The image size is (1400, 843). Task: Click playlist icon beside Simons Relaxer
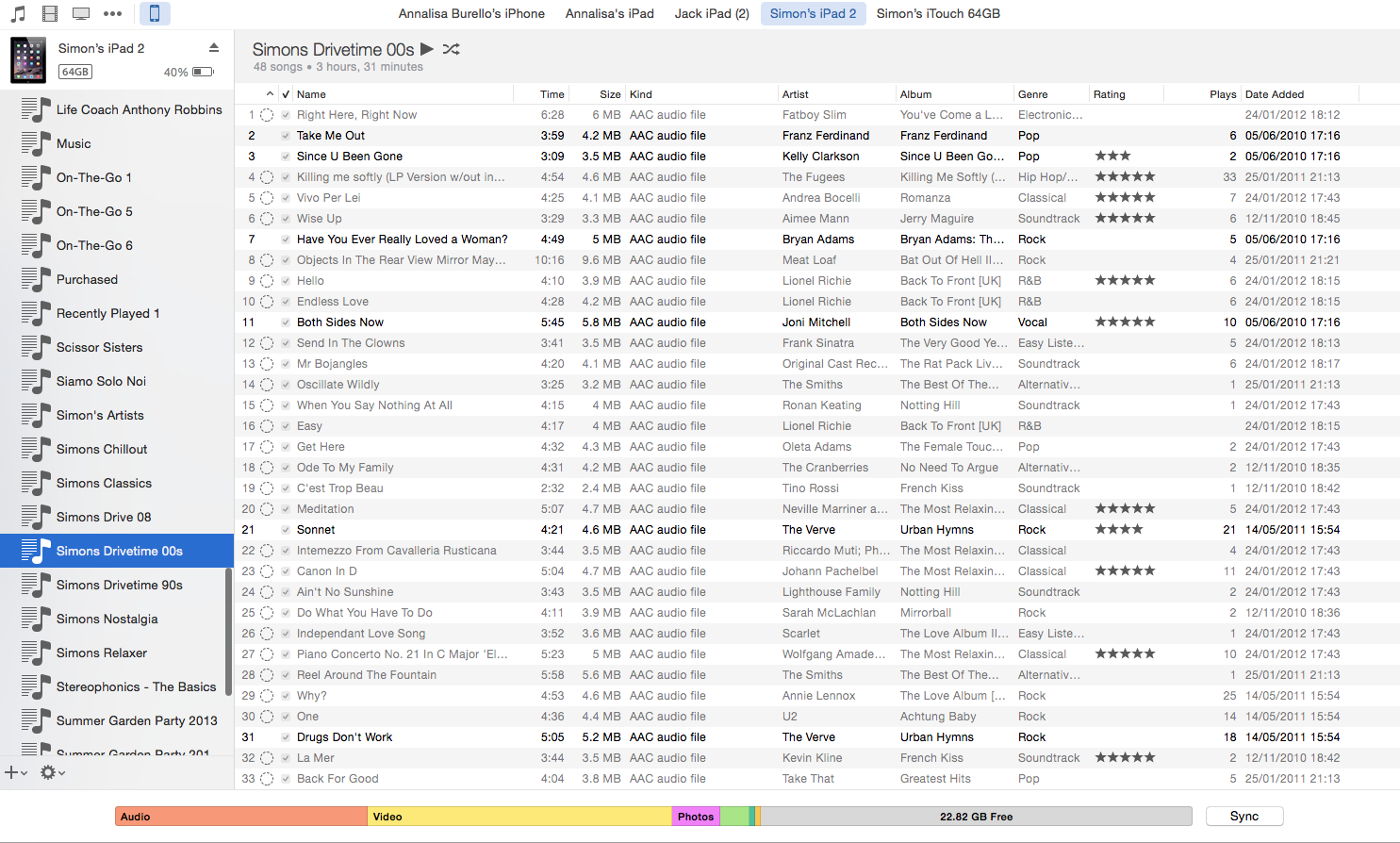[37, 653]
